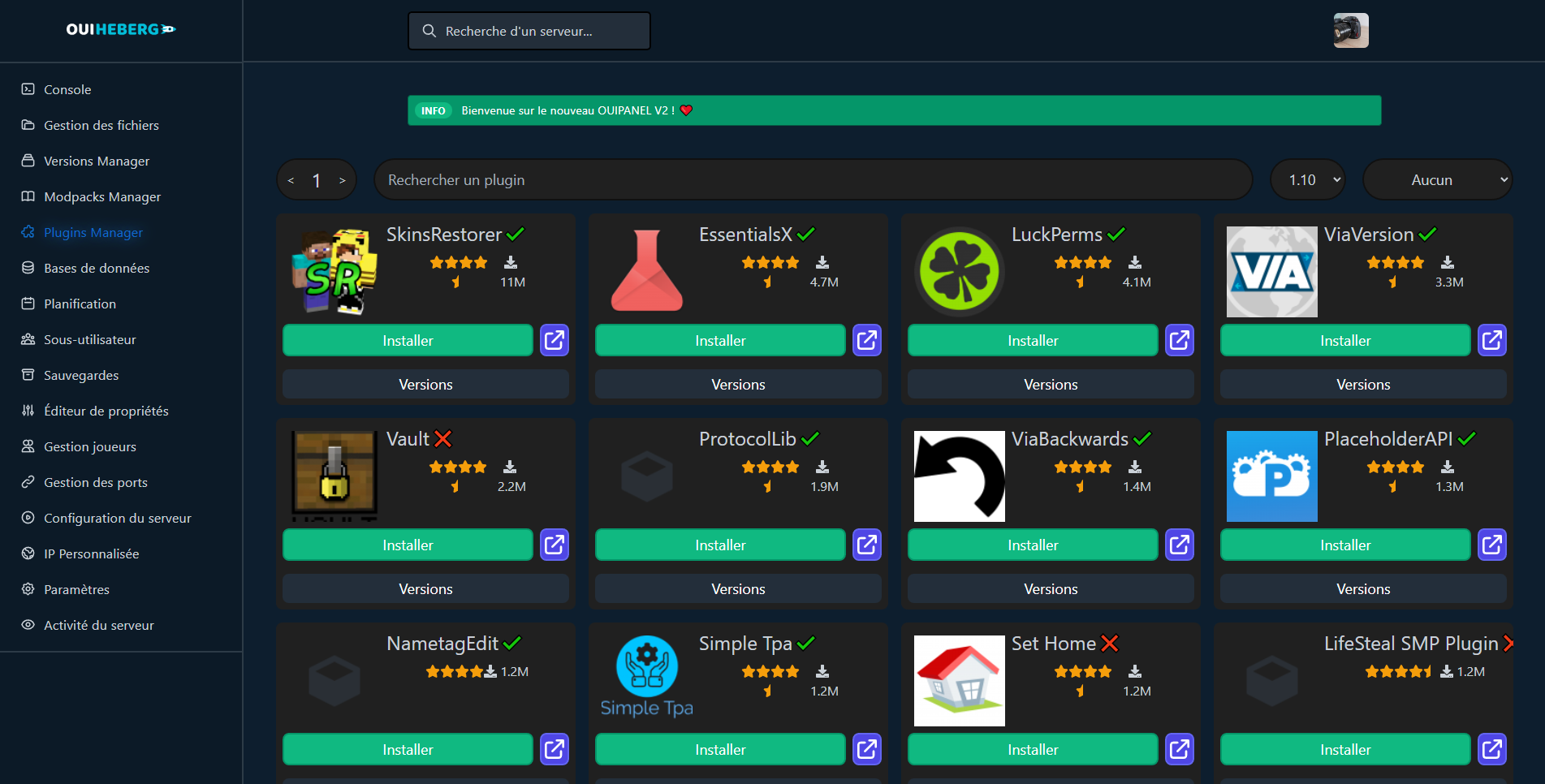Show Versions for ViaBackwards
This screenshot has width=1545, height=784.
pyautogui.click(x=1051, y=588)
